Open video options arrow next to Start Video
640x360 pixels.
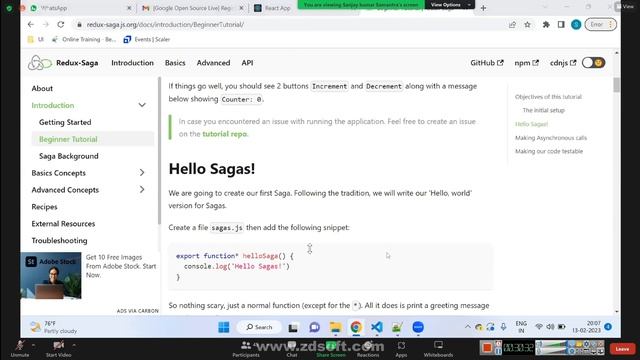tap(74, 345)
